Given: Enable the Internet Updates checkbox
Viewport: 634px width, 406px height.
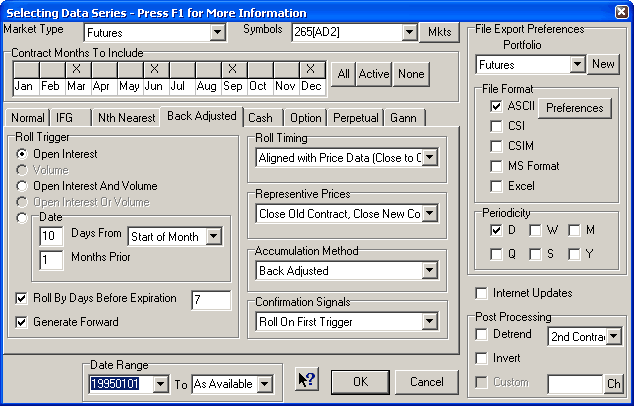Looking at the screenshot, I should tap(483, 293).
